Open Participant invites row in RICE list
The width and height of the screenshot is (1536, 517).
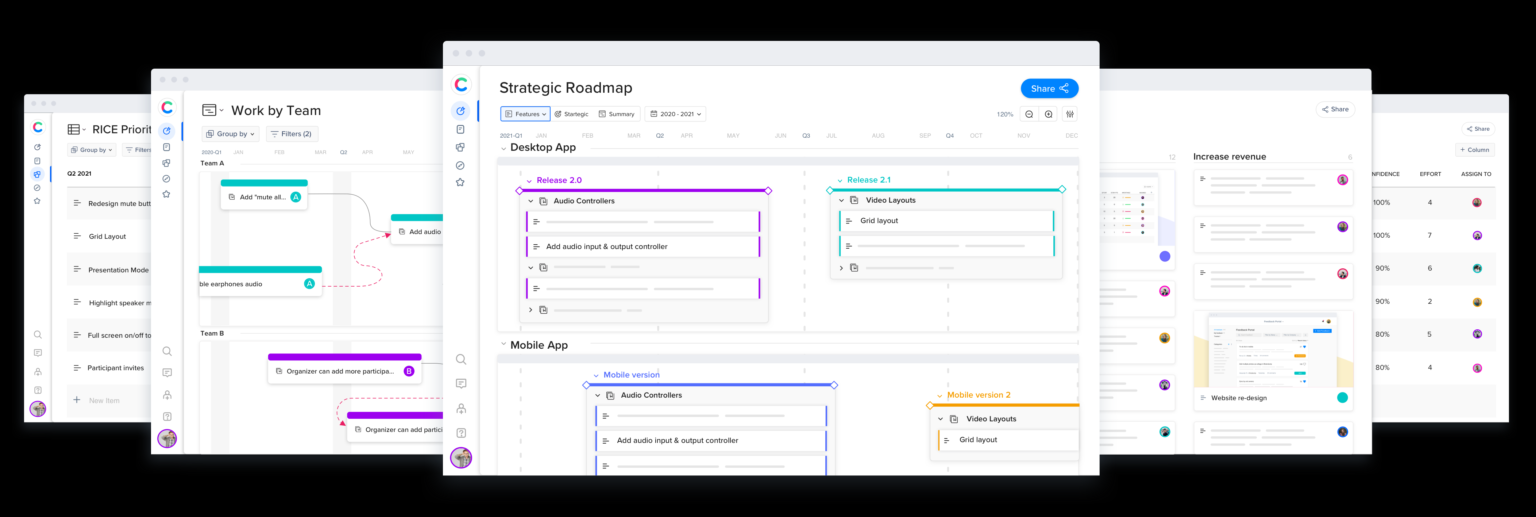click(109, 367)
